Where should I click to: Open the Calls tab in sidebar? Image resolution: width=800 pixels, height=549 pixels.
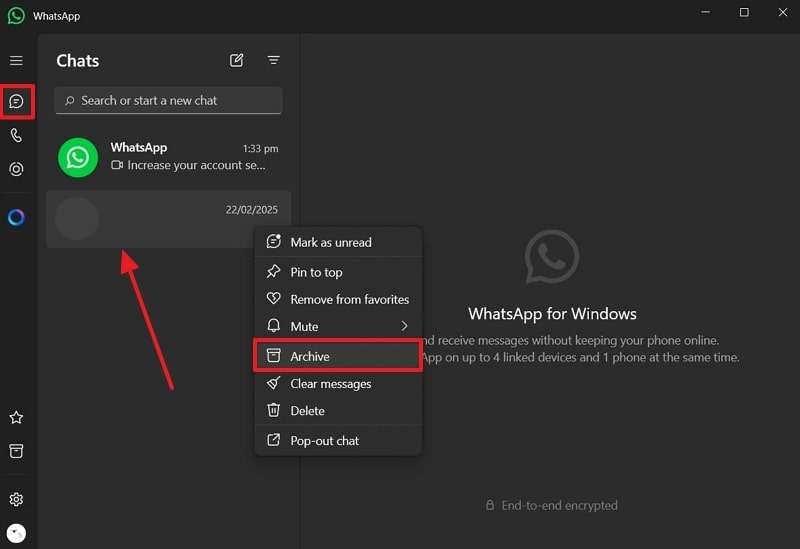tap(16, 135)
